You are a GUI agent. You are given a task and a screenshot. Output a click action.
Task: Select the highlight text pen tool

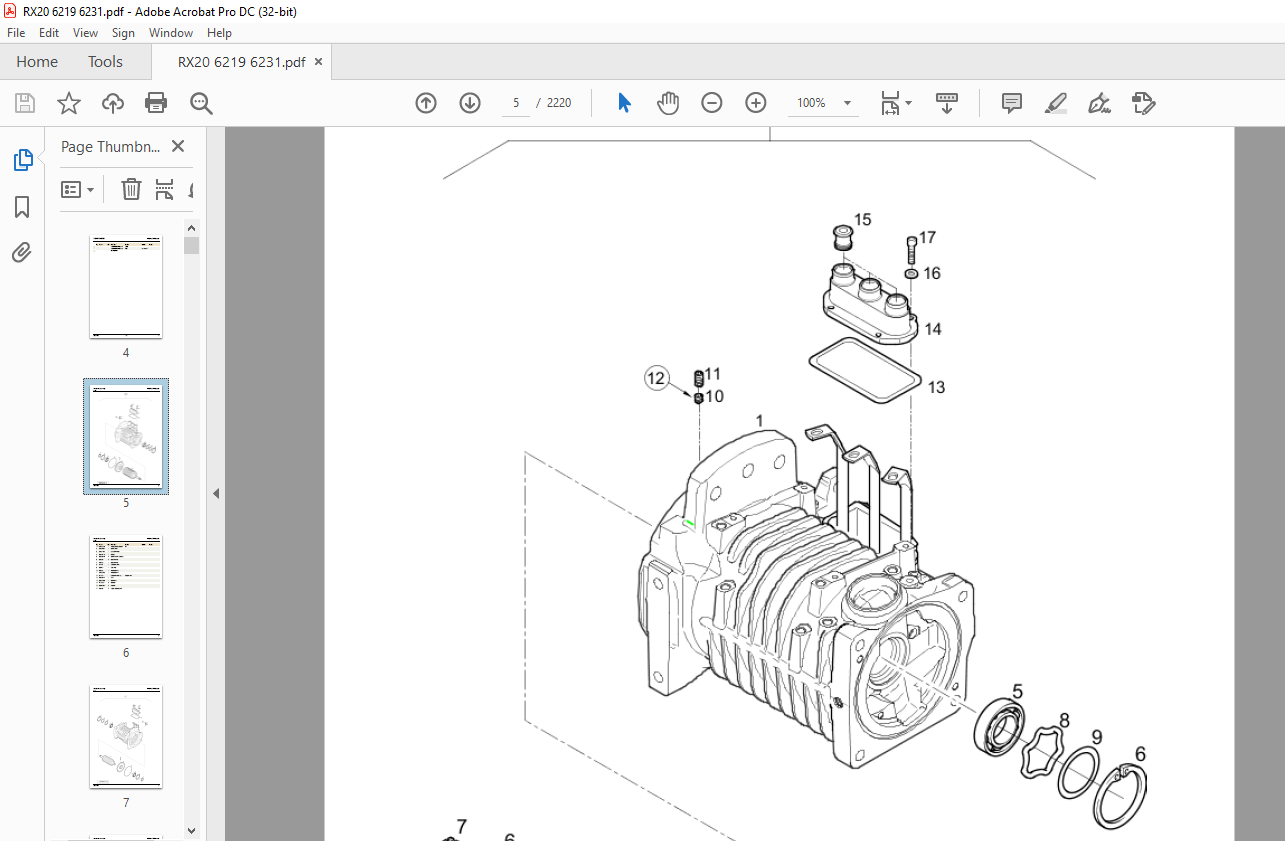click(x=1055, y=103)
